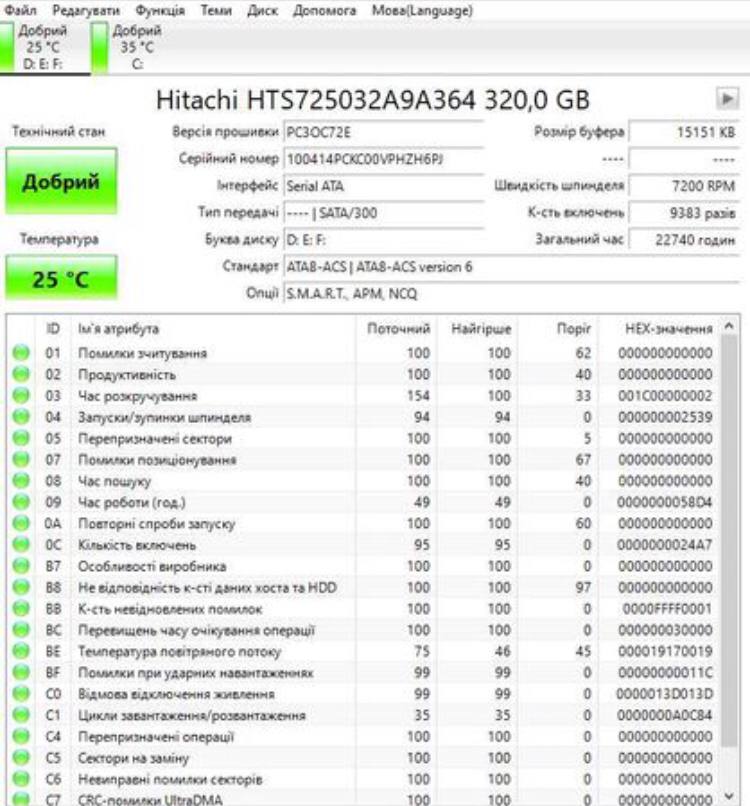Go to next disk with arrow button

(x=727, y=98)
